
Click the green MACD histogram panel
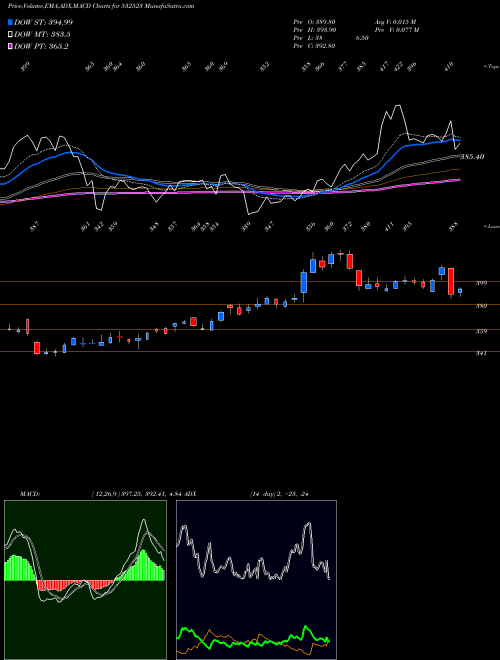[x=85, y=580]
